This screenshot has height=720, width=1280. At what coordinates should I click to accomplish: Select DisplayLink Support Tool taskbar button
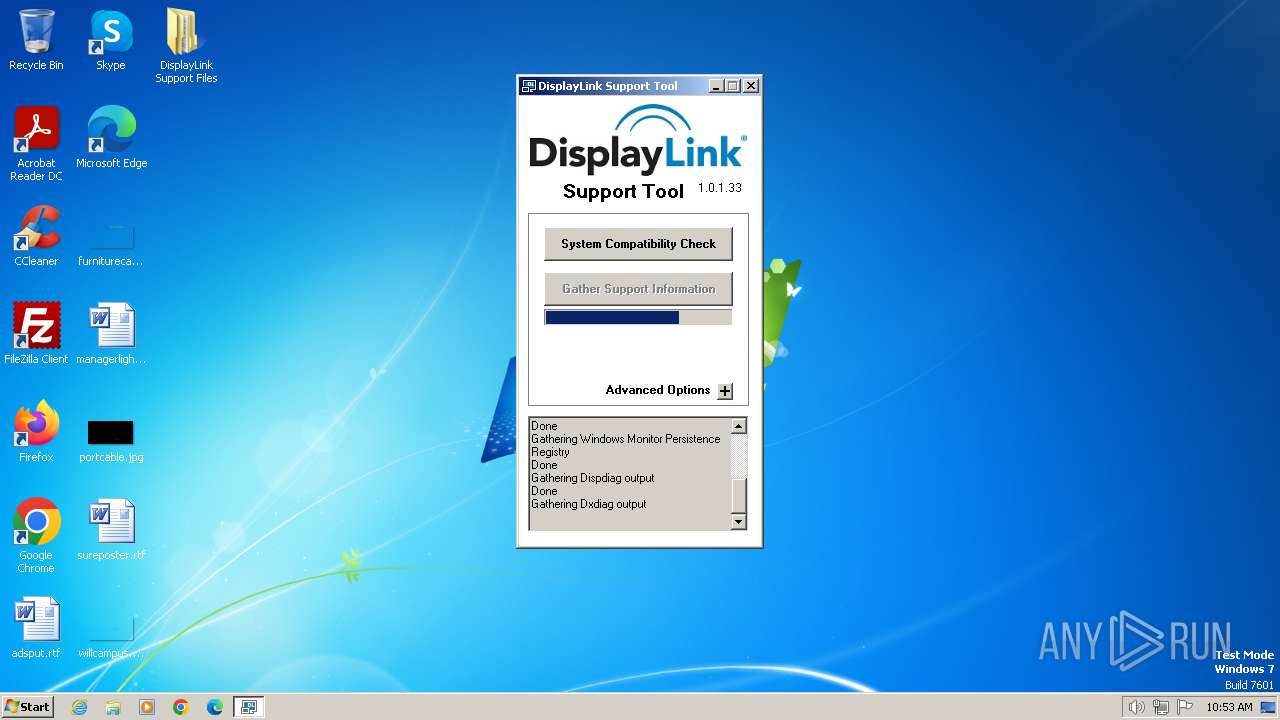coord(249,707)
